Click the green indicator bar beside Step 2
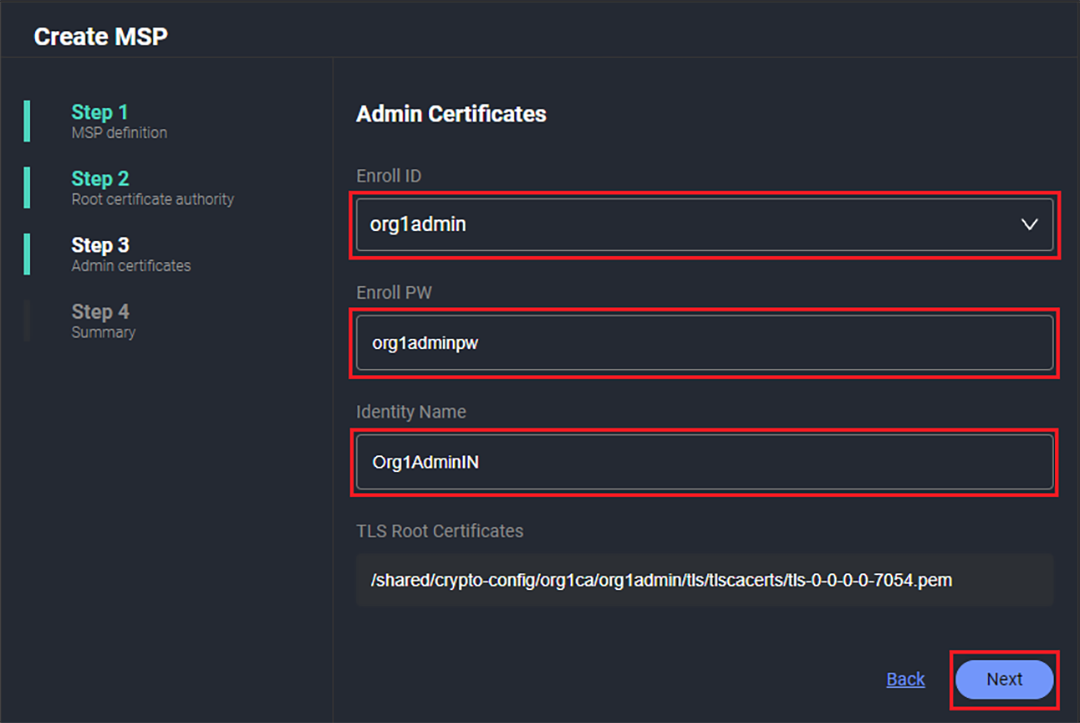 [27, 188]
